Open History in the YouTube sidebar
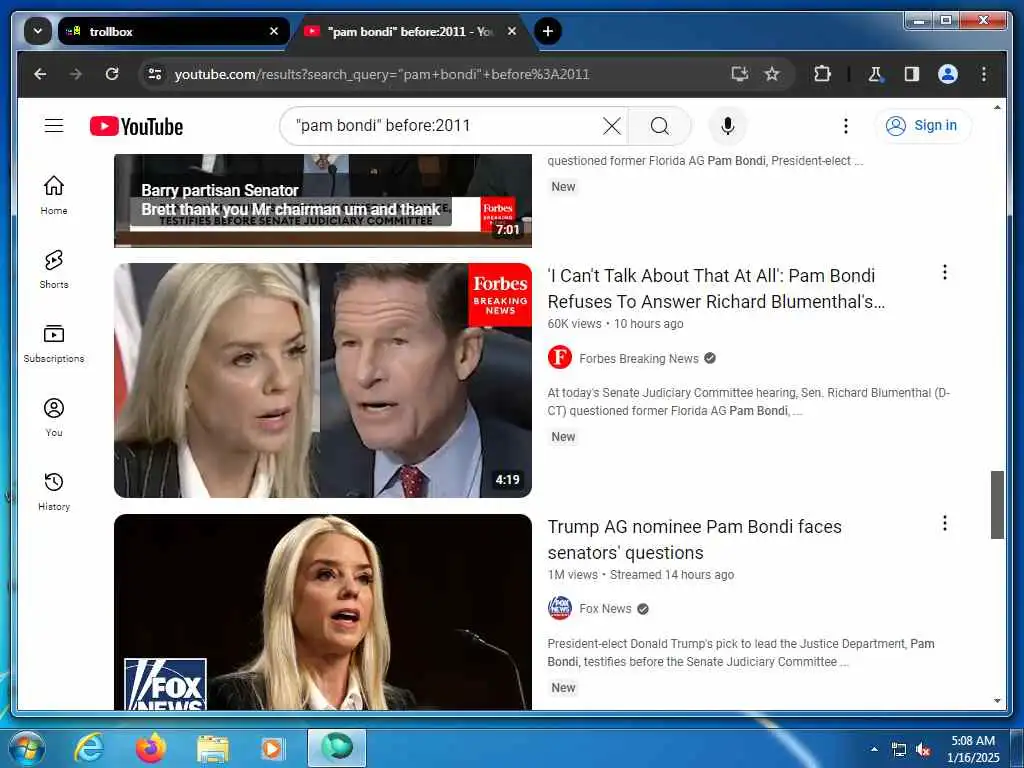Screen dimensions: 1024x768 coord(54,491)
